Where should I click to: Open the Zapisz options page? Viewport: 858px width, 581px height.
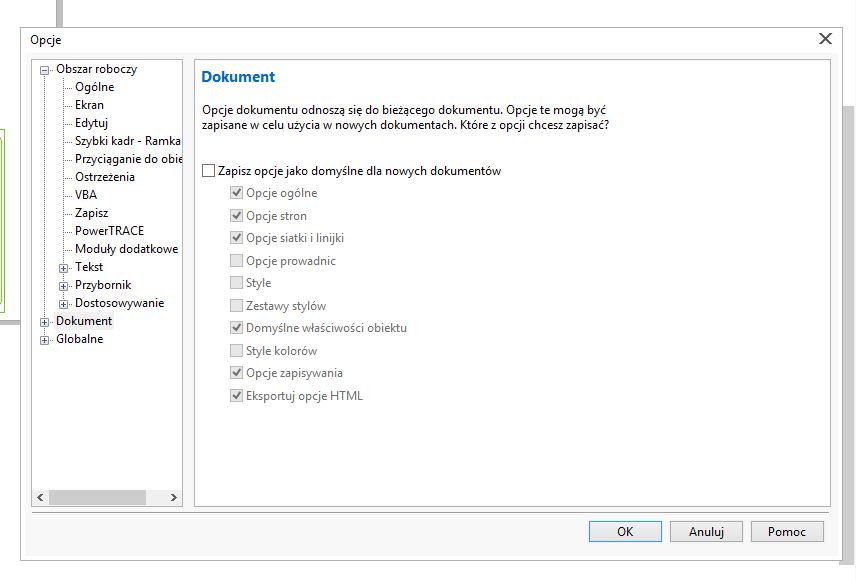tap(91, 213)
